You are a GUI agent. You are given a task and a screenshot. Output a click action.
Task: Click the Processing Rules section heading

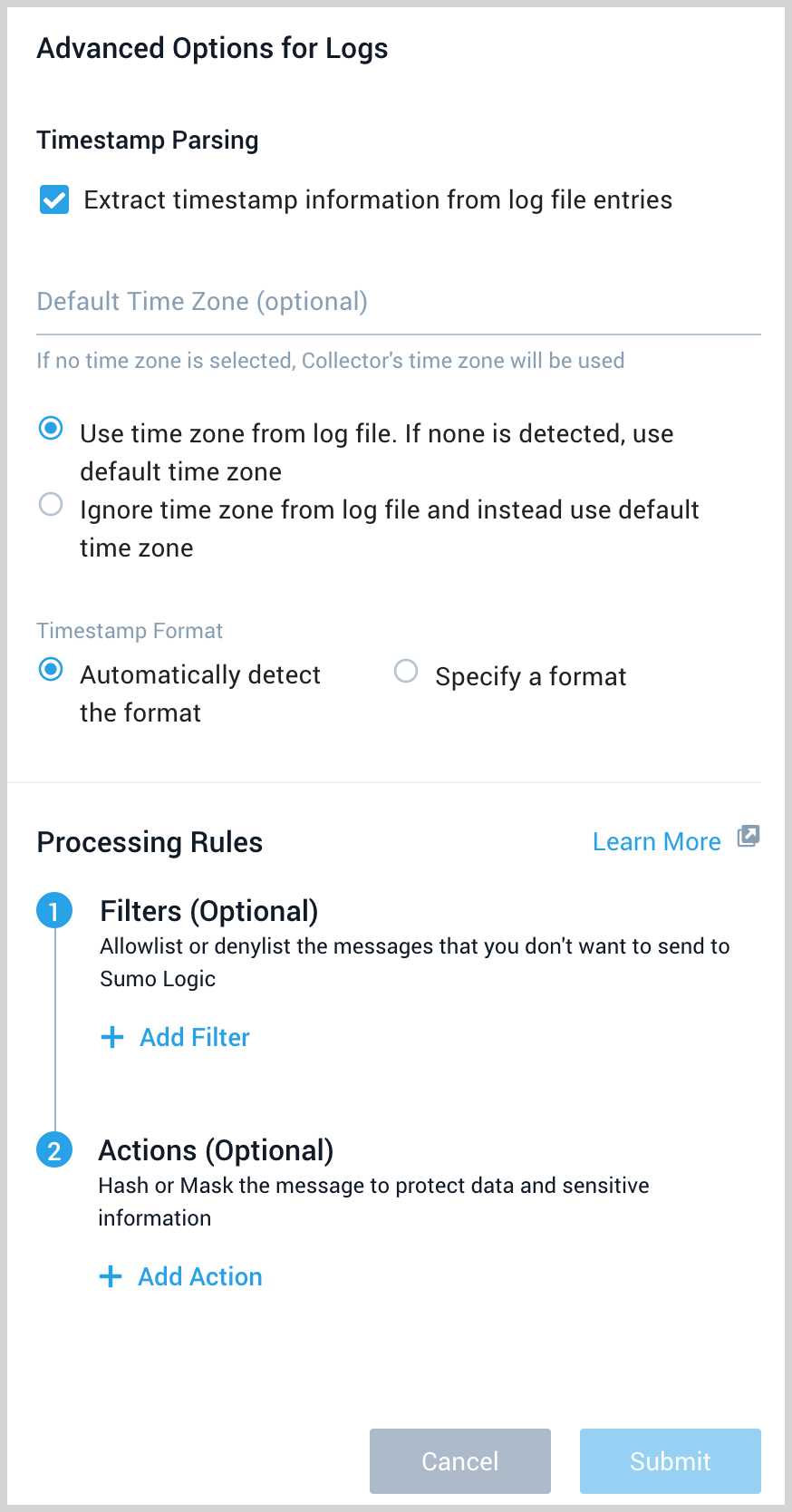coord(149,841)
